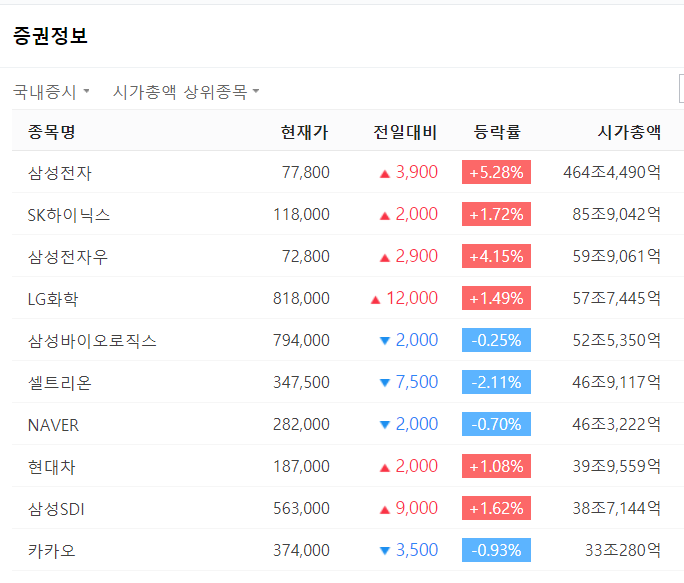Open 삼성SDI stock link
Screen dimensions: 684x583
coord(56,509)
